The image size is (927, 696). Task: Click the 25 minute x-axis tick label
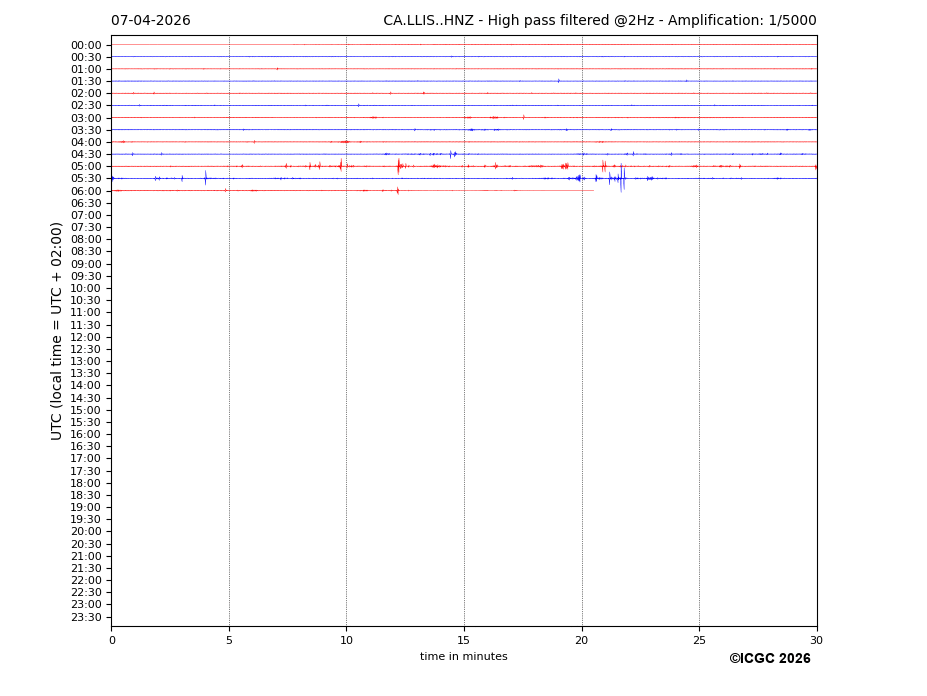(x=699, y=641)
